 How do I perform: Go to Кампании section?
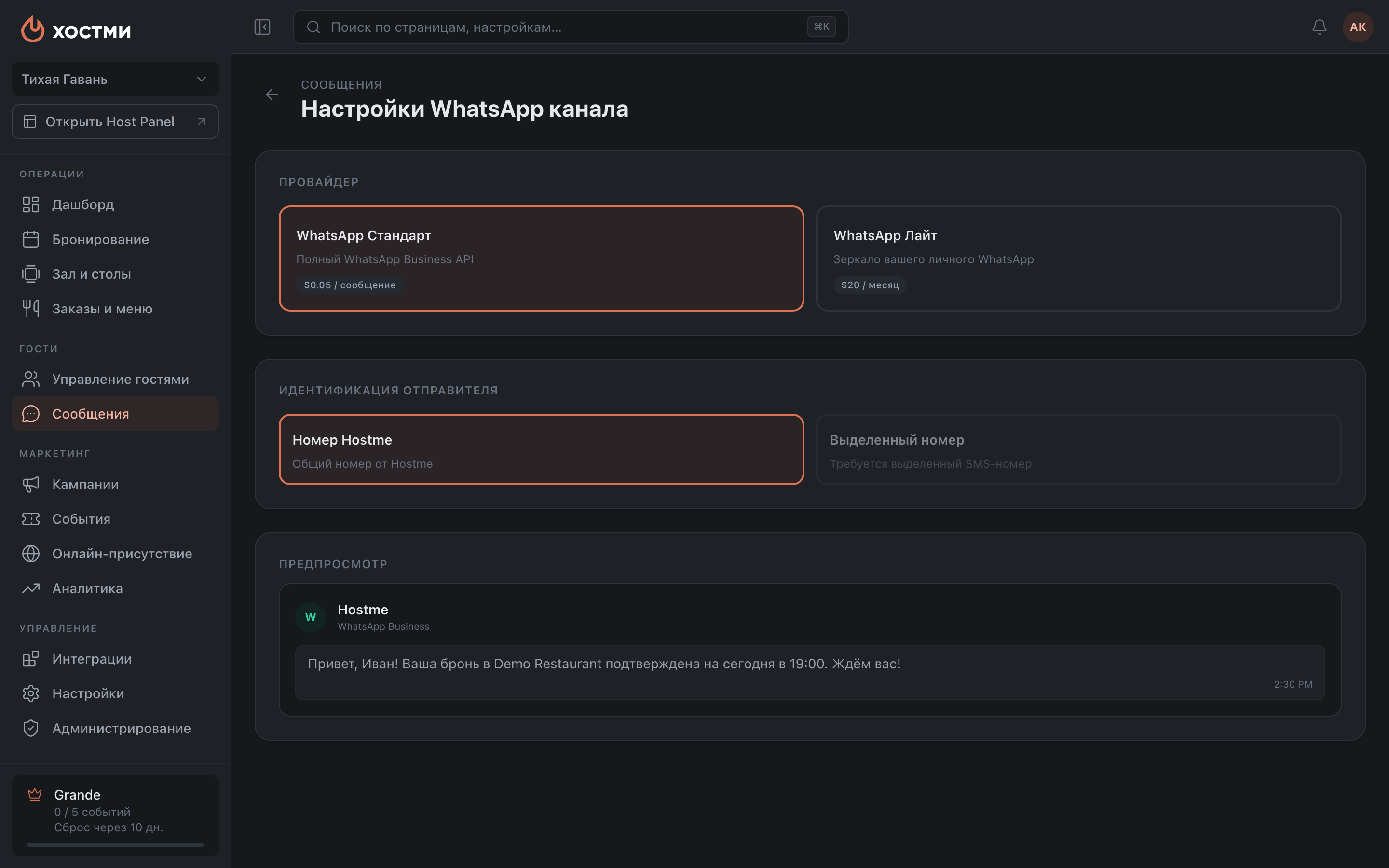pyautogui.click(x=115, y=484)
